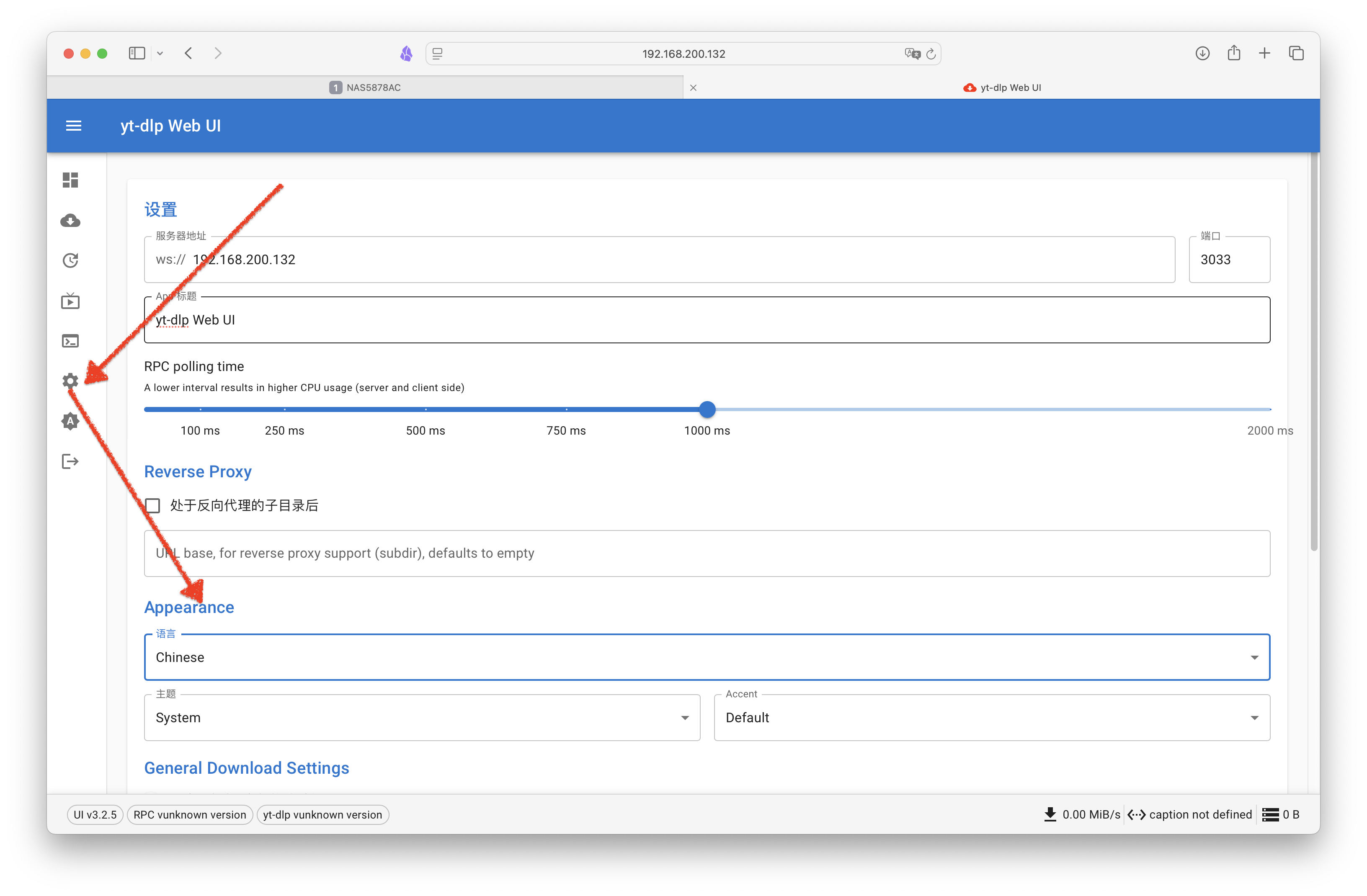Viewport: 1367px width, 896px height.
Task: Click the storage disk icon in status bar
Action: [x=1270, y=814]
